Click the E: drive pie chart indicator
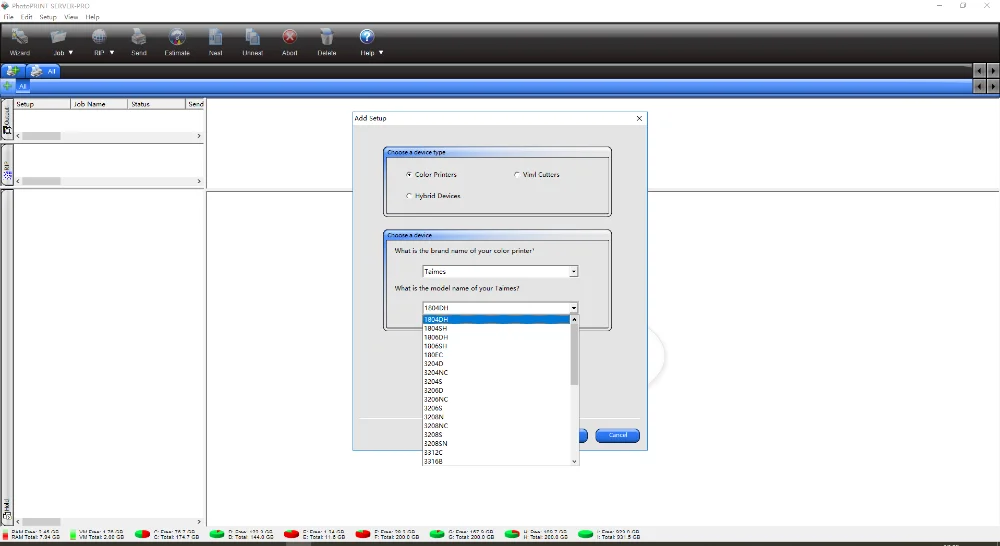Viewport: 1000px width, 546px height. coord(291,534)
